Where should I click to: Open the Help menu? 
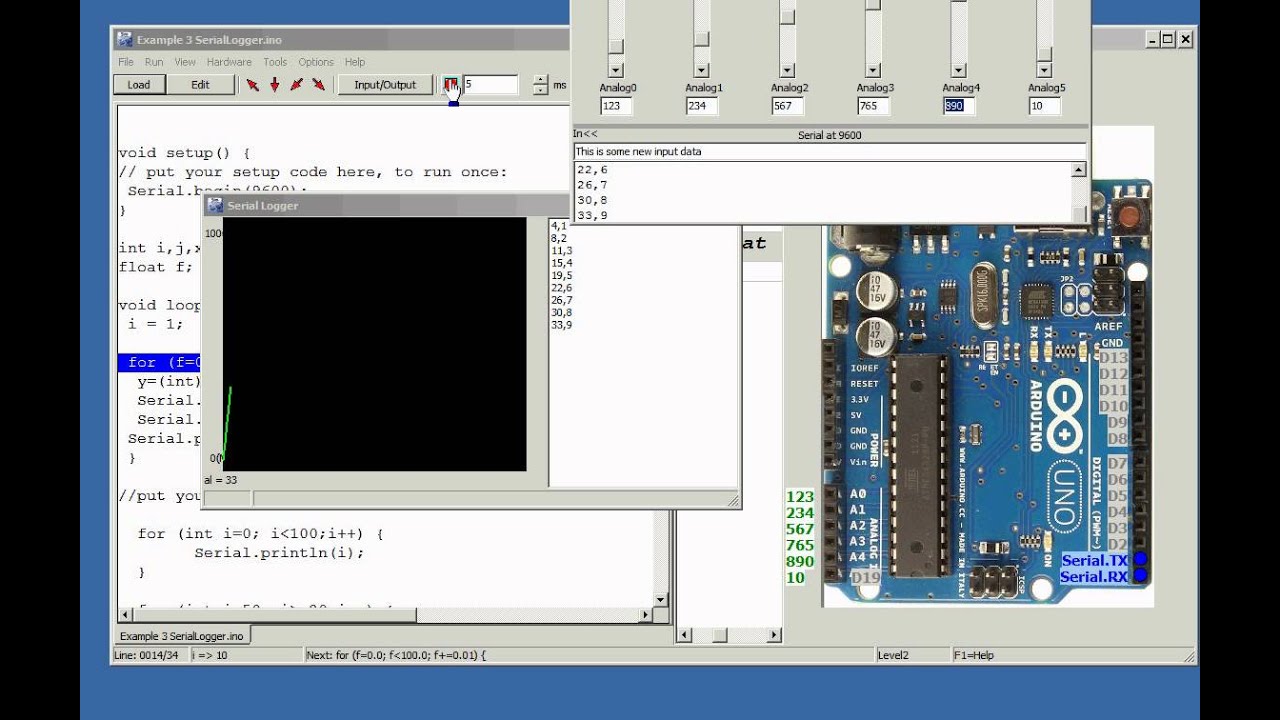pos(355,62)
